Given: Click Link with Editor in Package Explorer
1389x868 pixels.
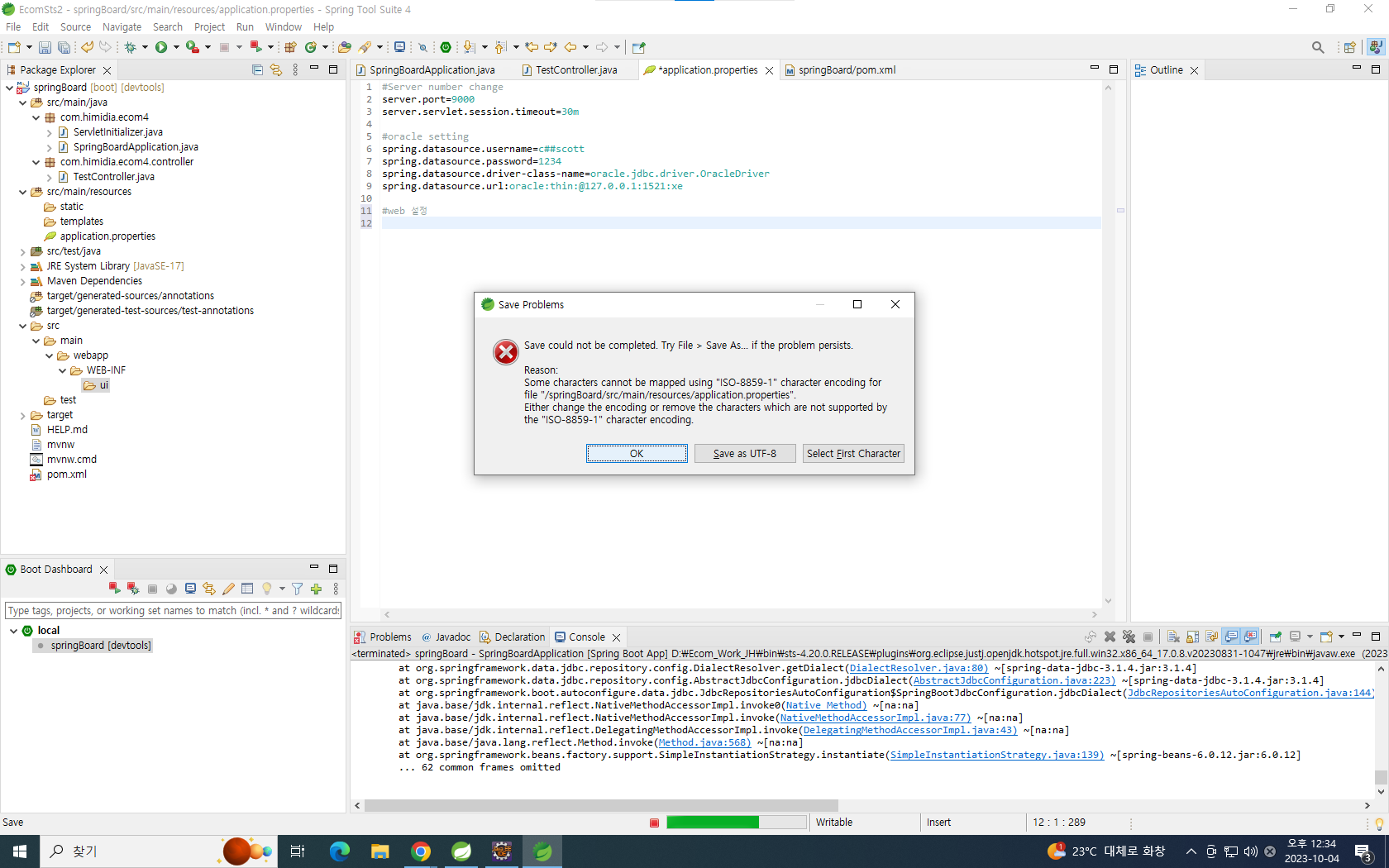Looking at the screenshot, I should coord(276,70).
